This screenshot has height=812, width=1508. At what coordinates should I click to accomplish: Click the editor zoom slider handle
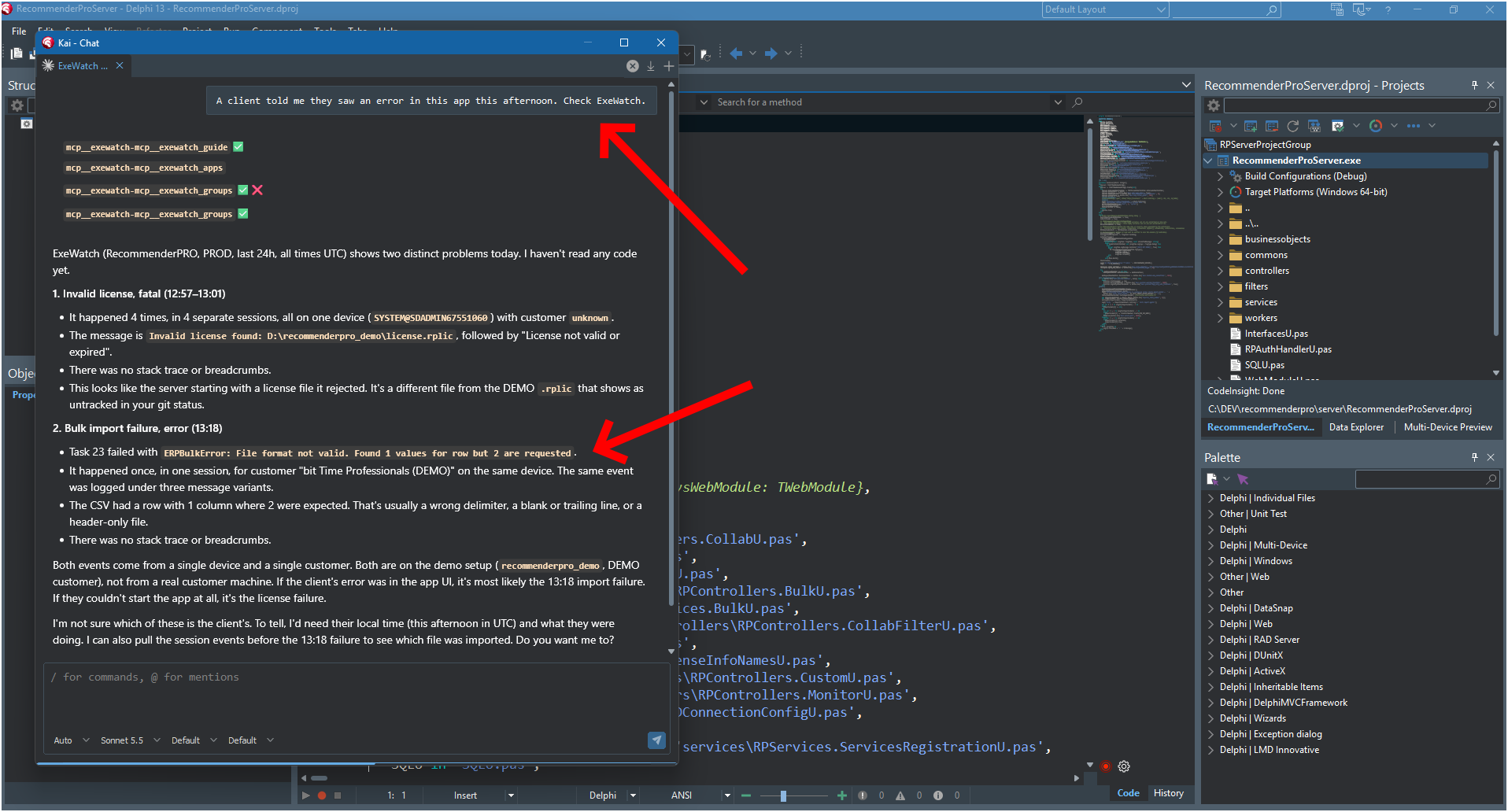pyautogui.click(x=783, y=795)
